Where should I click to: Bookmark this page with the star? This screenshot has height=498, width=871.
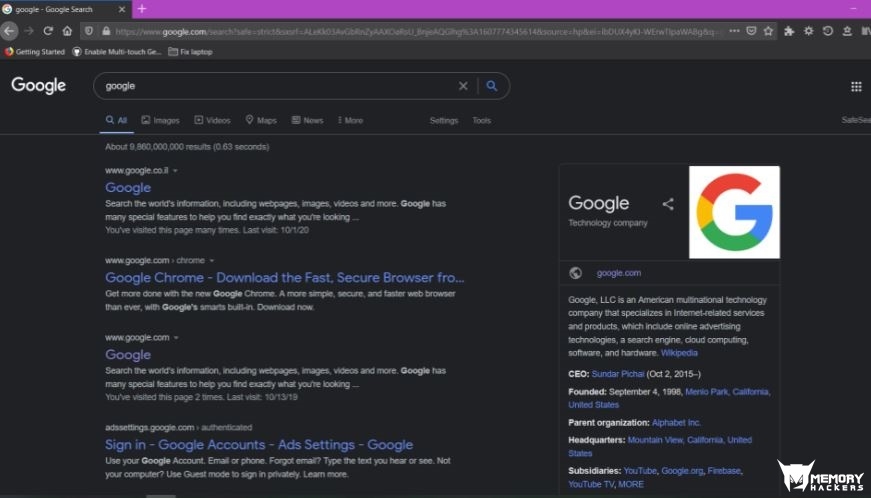[768, 31]
